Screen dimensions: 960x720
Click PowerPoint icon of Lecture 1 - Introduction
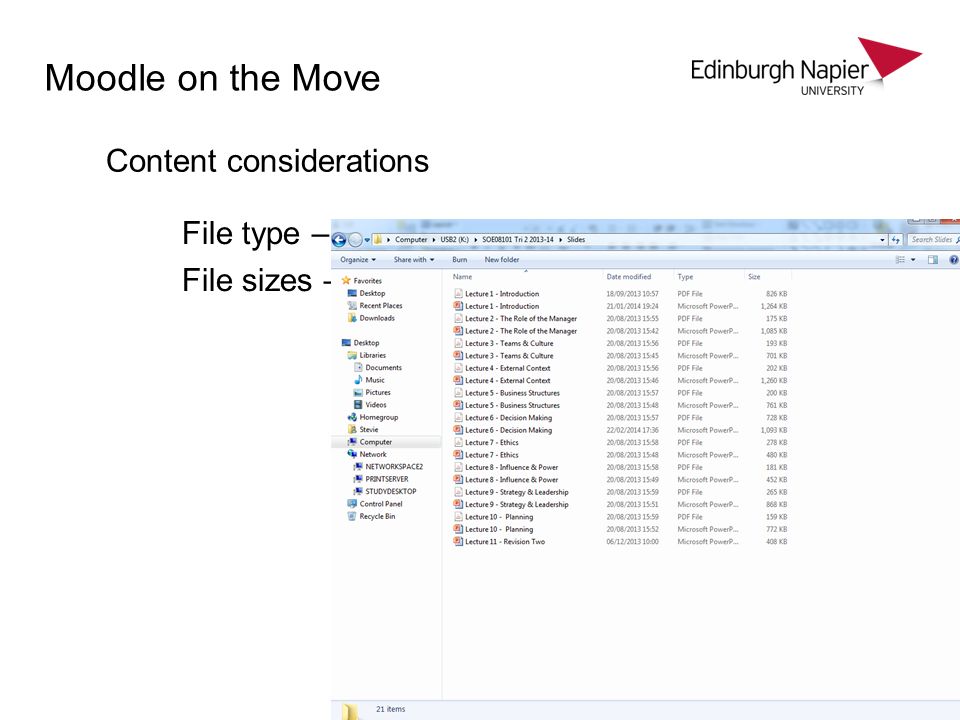coord(458,306)
